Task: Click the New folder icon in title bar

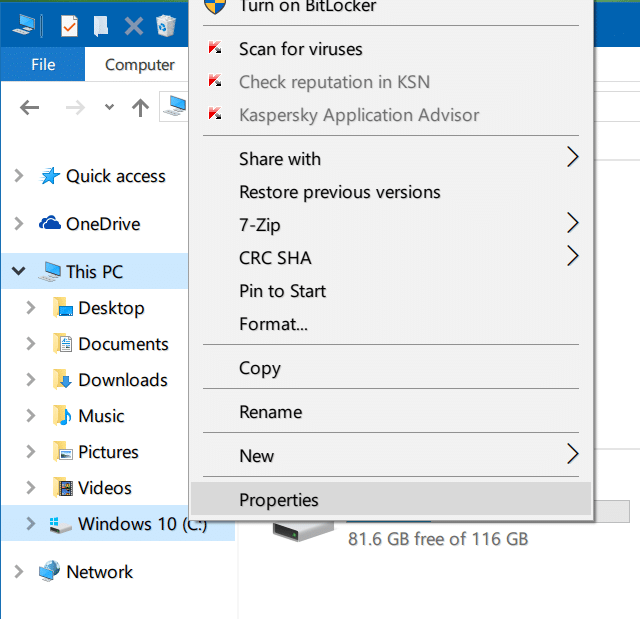Action: (x=101, y=27)
